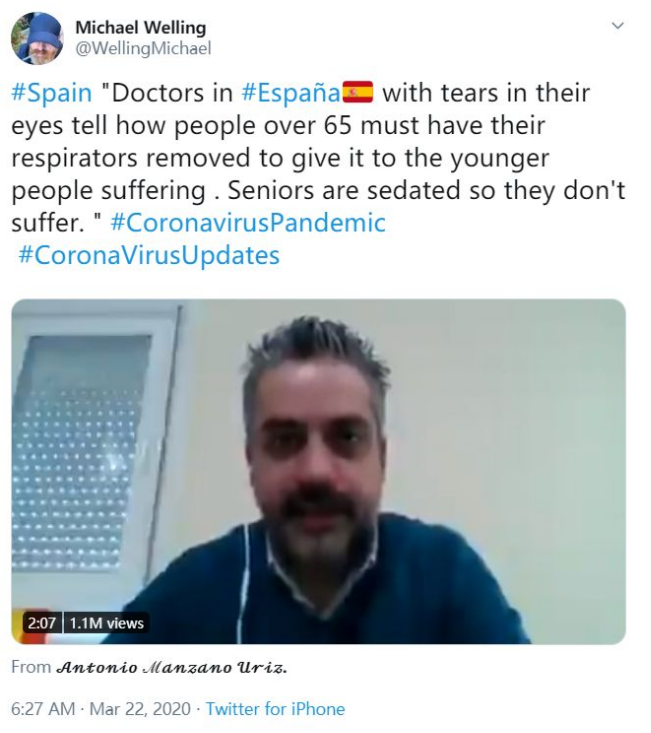Image resolution: width=651 pixels, height=733 pixels.
Task: Open the #CoronaVirusUpdates hashtag
Action: (x=149, y=255)
